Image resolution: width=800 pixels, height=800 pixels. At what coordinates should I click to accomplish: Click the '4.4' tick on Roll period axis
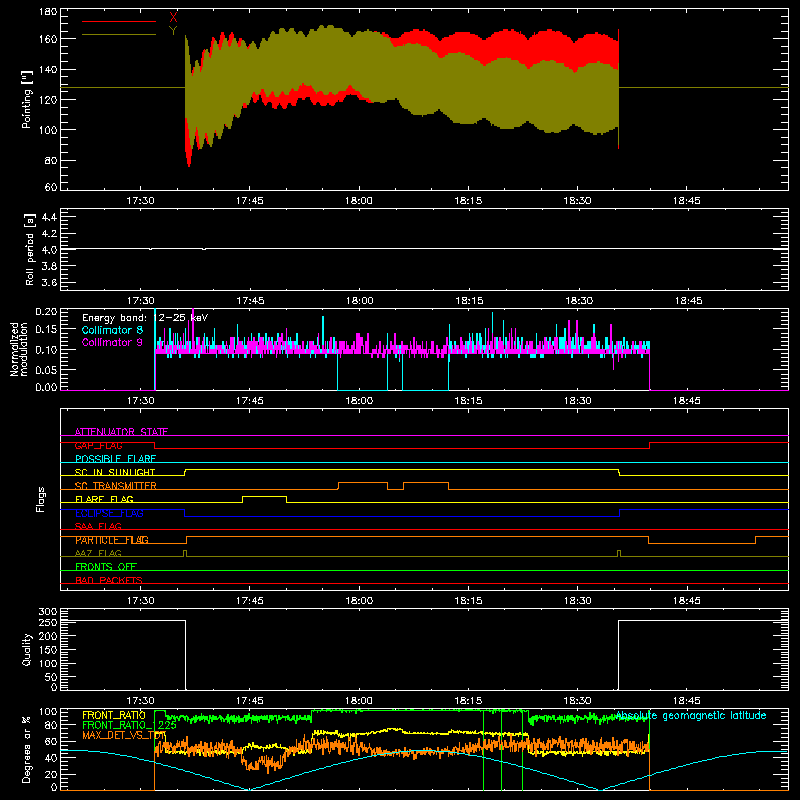pyautogui.click(x=49, y=217)
